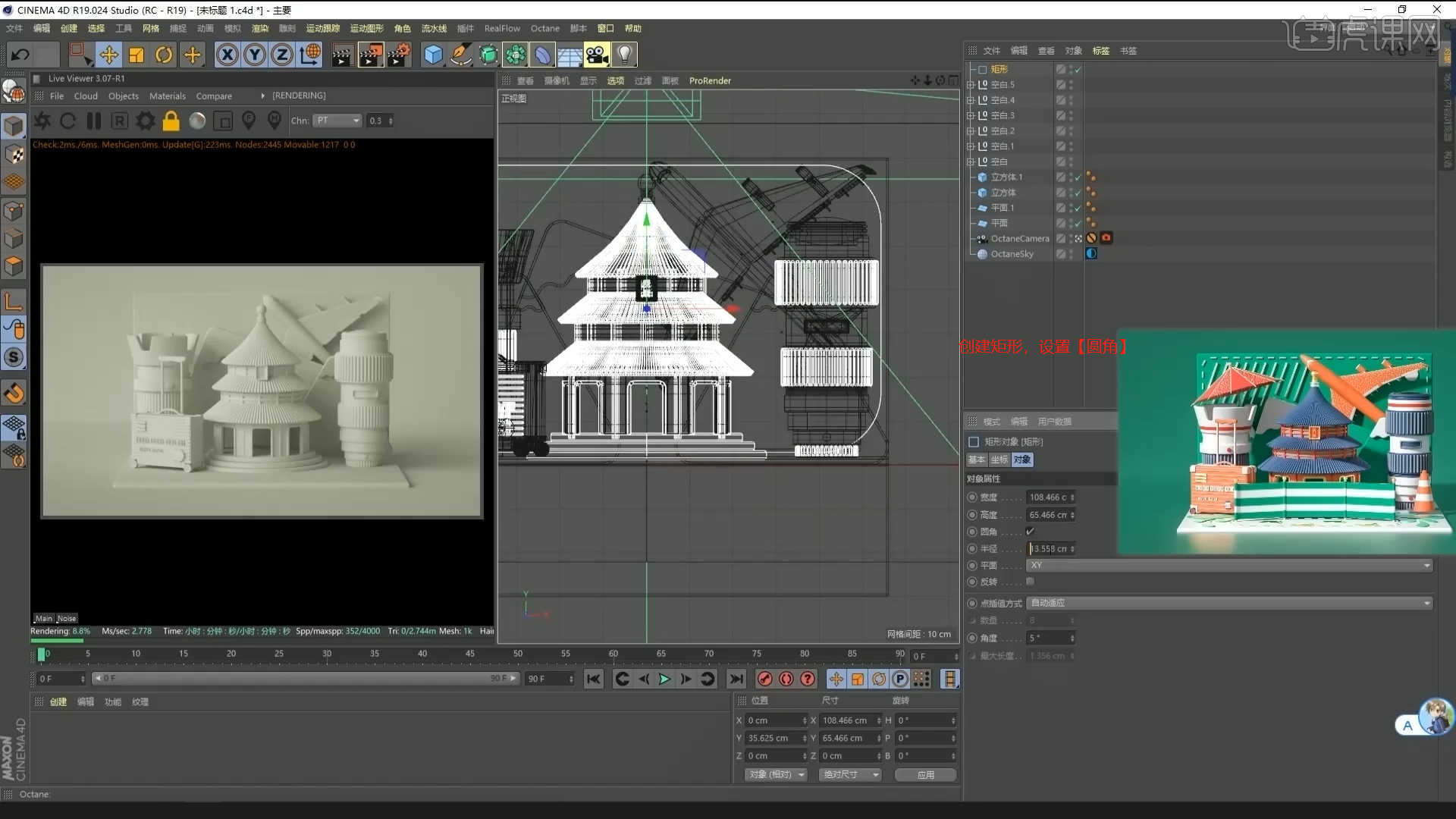Click the Live Viewer lock icon
Image resolution: width=1456 pixels, height=819 pixels.
[x=171, y=121]
